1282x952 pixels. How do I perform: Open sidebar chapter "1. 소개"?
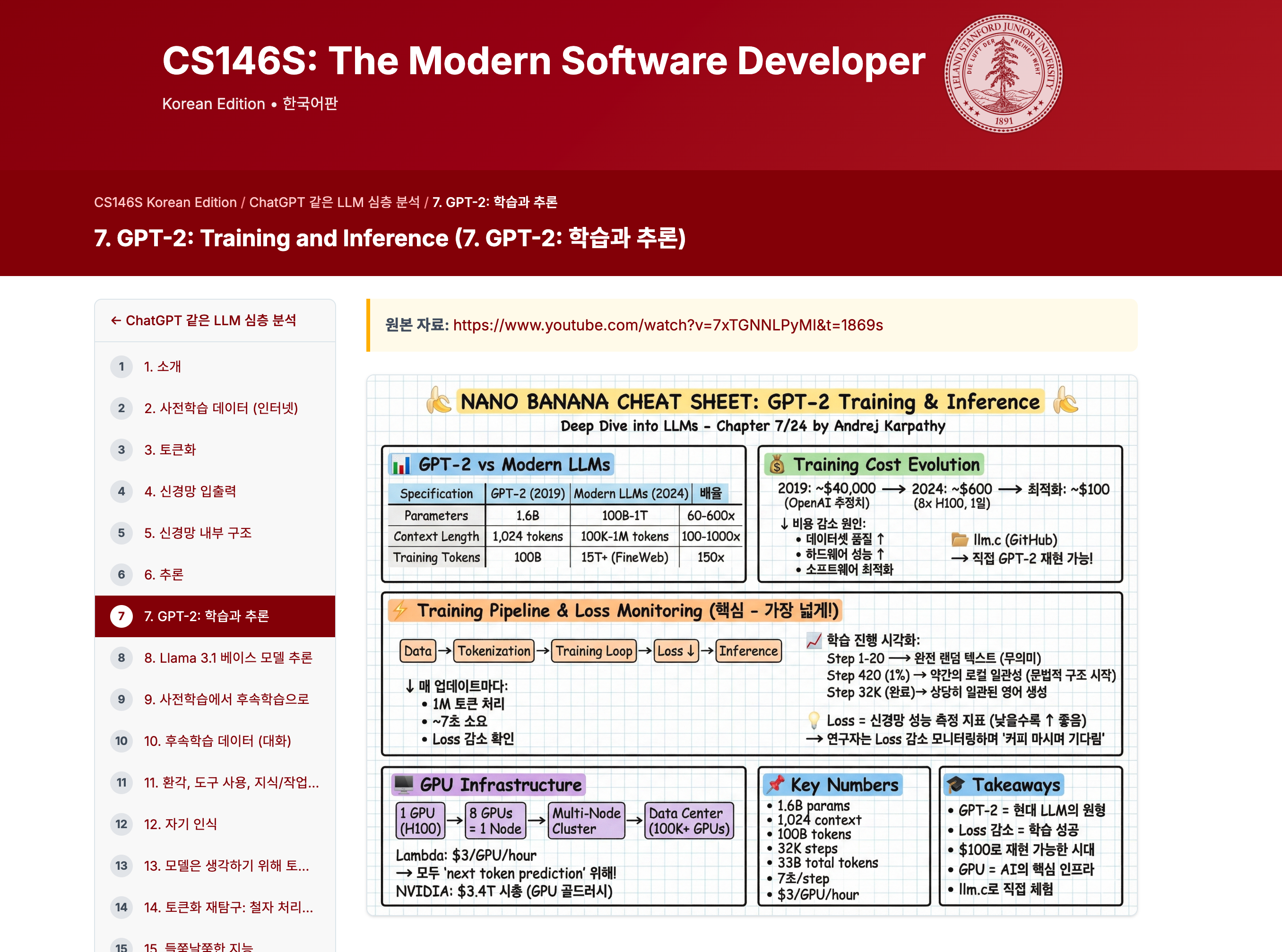[215, 366]
